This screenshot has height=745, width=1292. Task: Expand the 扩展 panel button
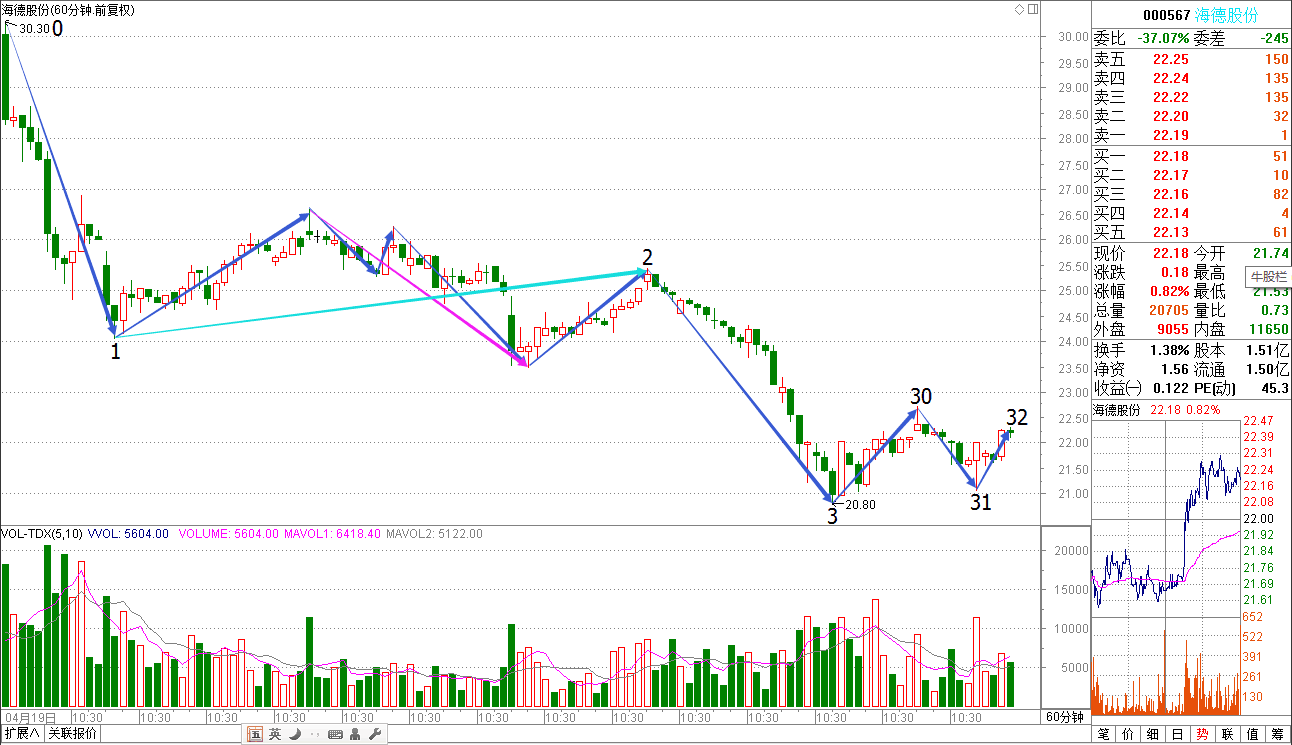(x=21, y=733)
